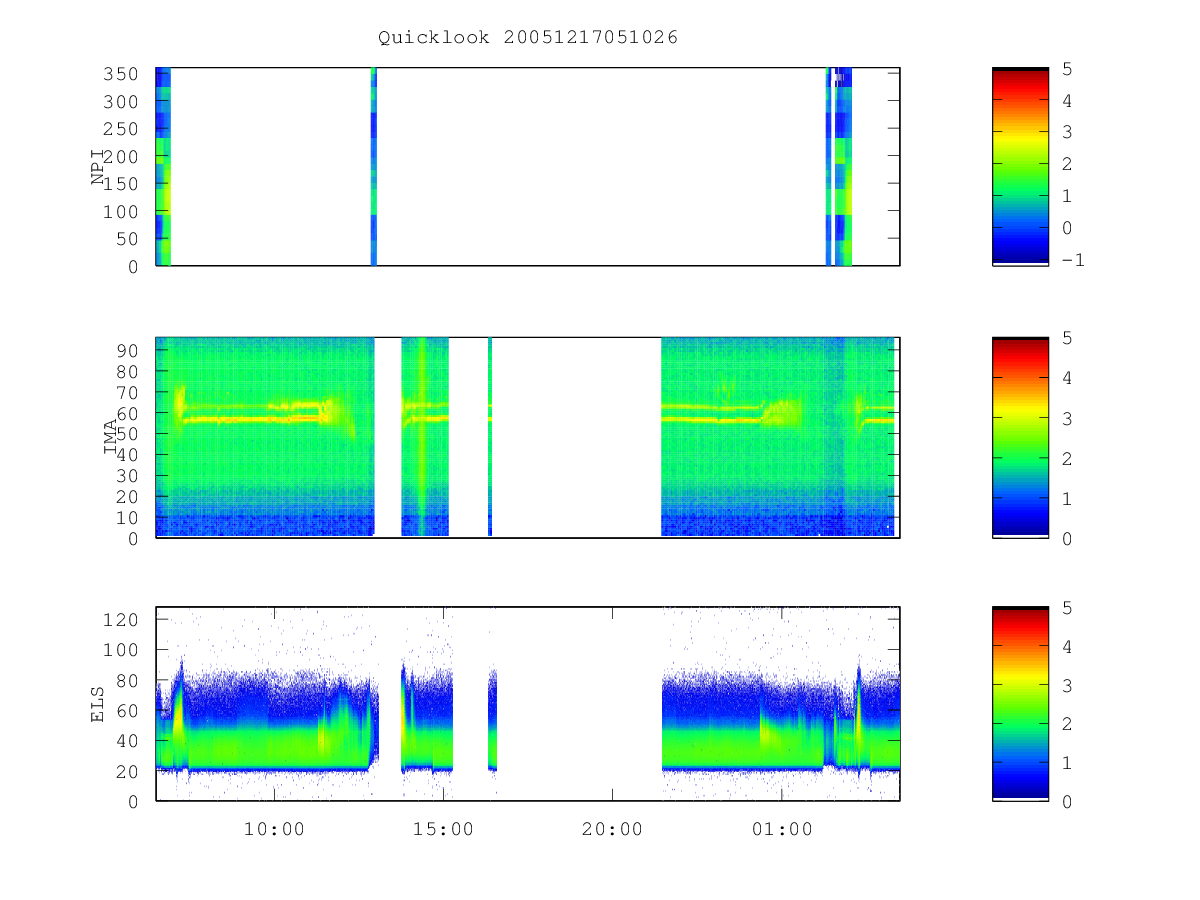Click the 50 tick on the NPI axis

[x=128, y=239]
